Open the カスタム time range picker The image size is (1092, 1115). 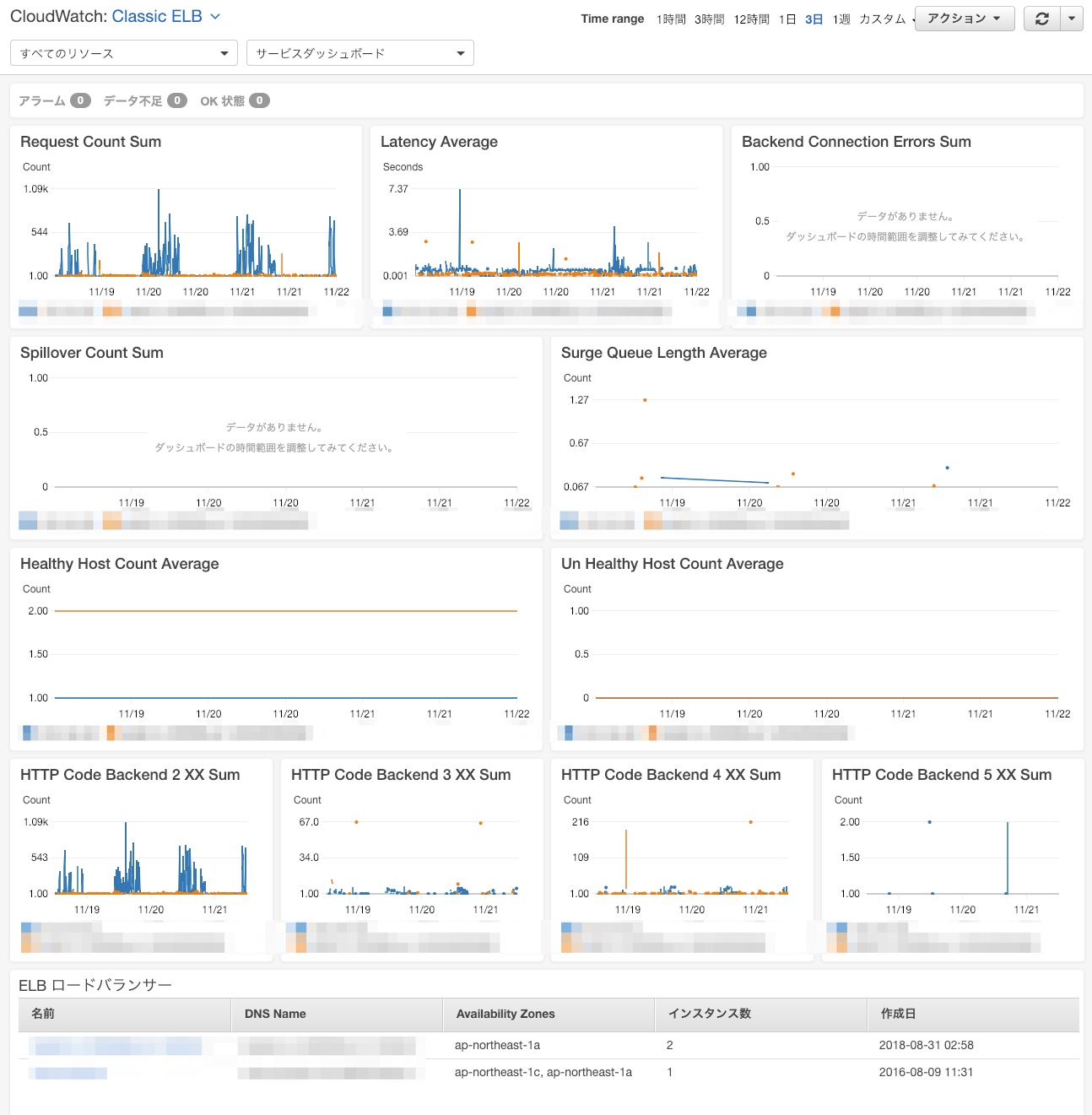pyautogui.click(x=882, y=19)
